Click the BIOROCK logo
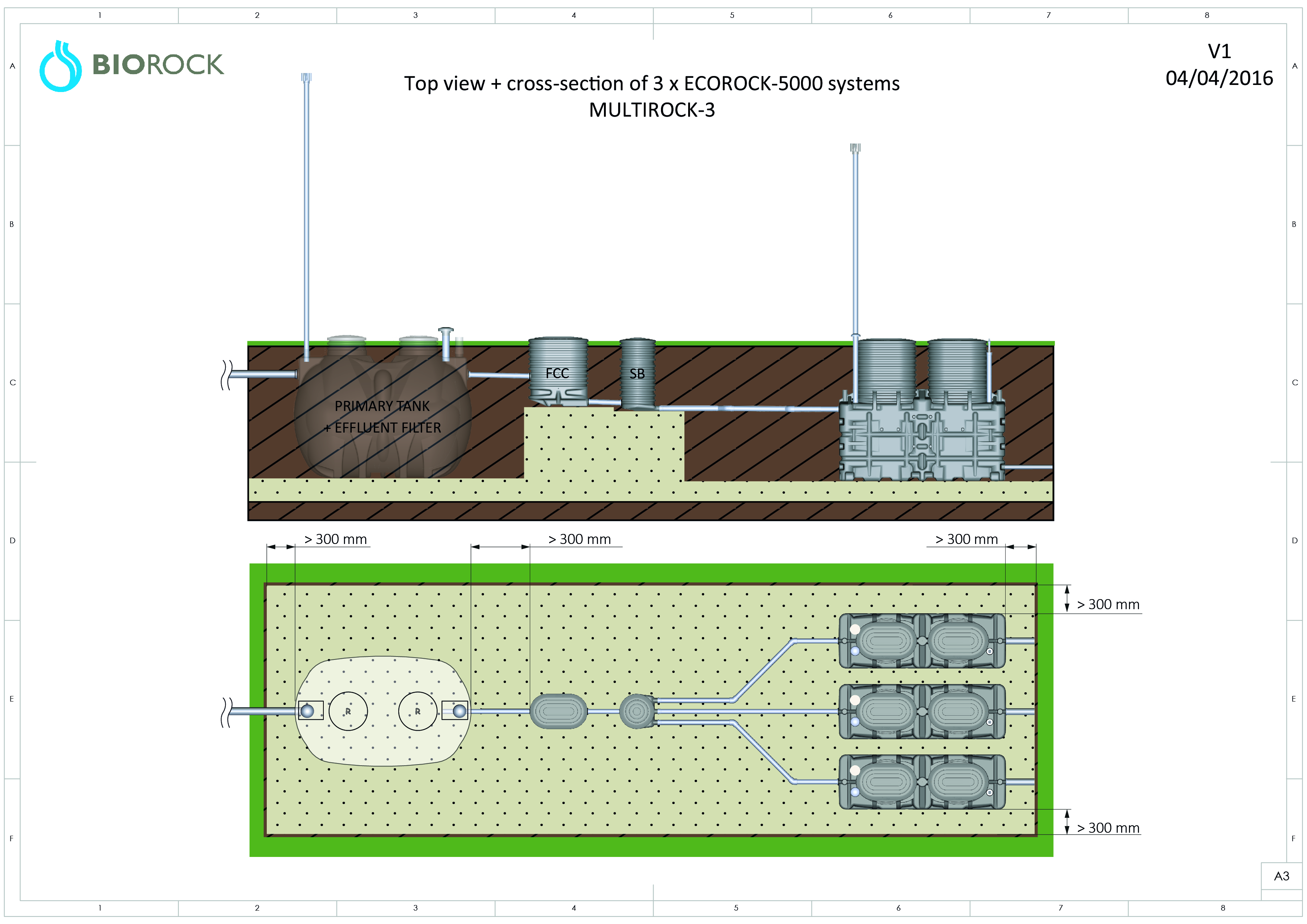The width and height of the screenshot is (1307, 924). coord(132,65)
